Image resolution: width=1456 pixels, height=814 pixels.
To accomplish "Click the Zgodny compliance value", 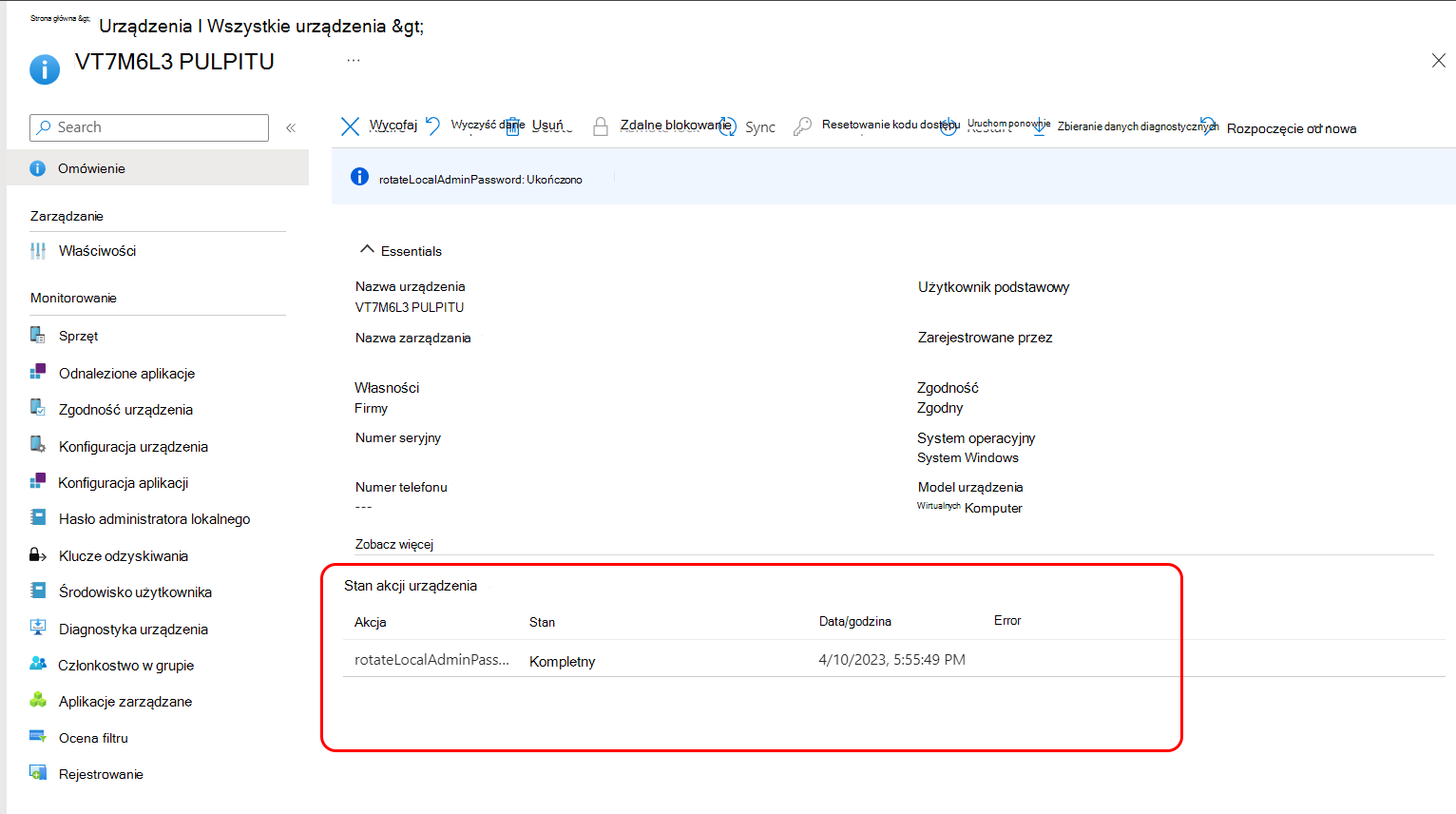I will (x=940, y=407).
